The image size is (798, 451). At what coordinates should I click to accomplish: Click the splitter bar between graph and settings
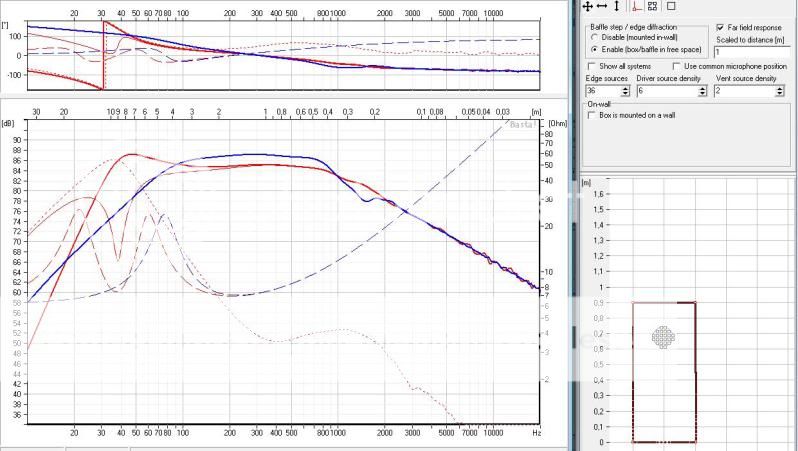pos(574,225)
